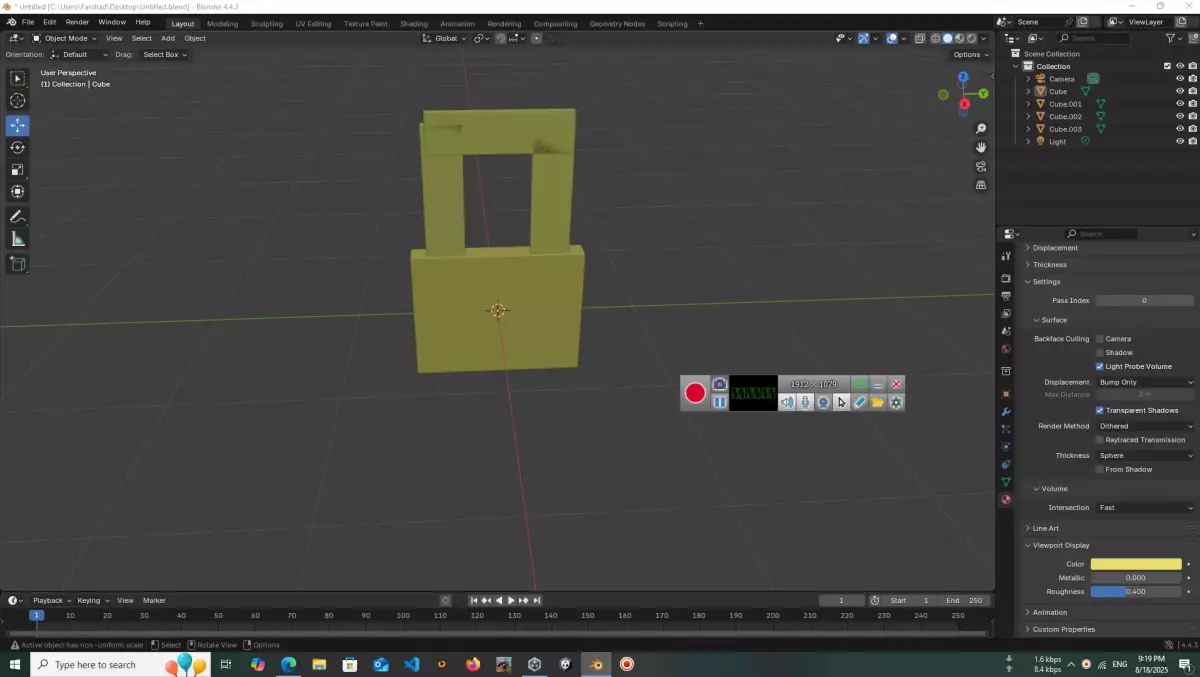Toggle camera view with the camera icon
Viewport: 1200px width, 677px height.
point(981,166)
